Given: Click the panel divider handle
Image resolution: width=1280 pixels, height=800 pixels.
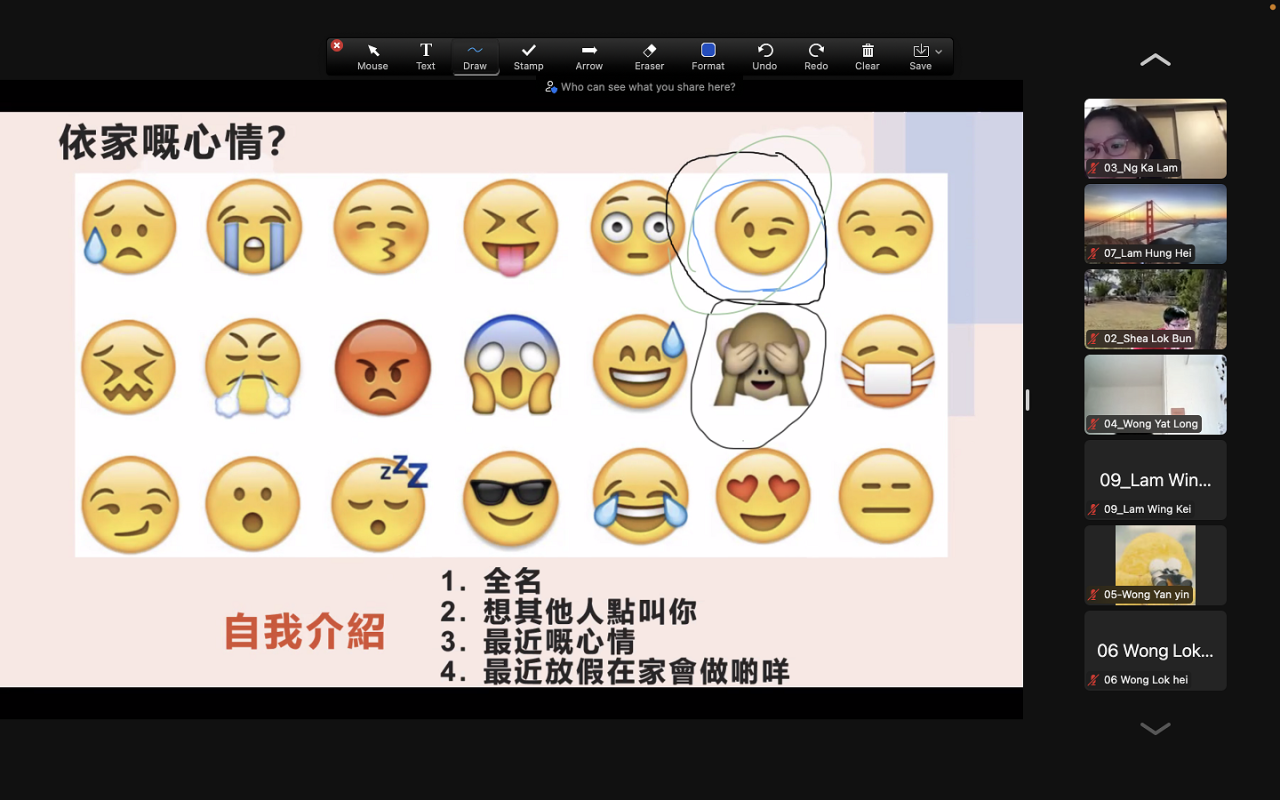Looking at the screenshot, I should [x=1027, y=400].
